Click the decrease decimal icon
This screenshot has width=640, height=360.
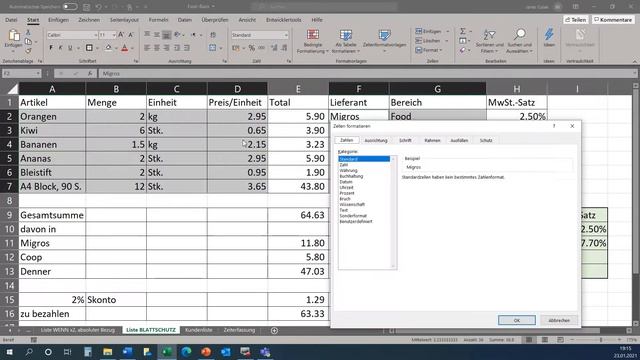284,48
